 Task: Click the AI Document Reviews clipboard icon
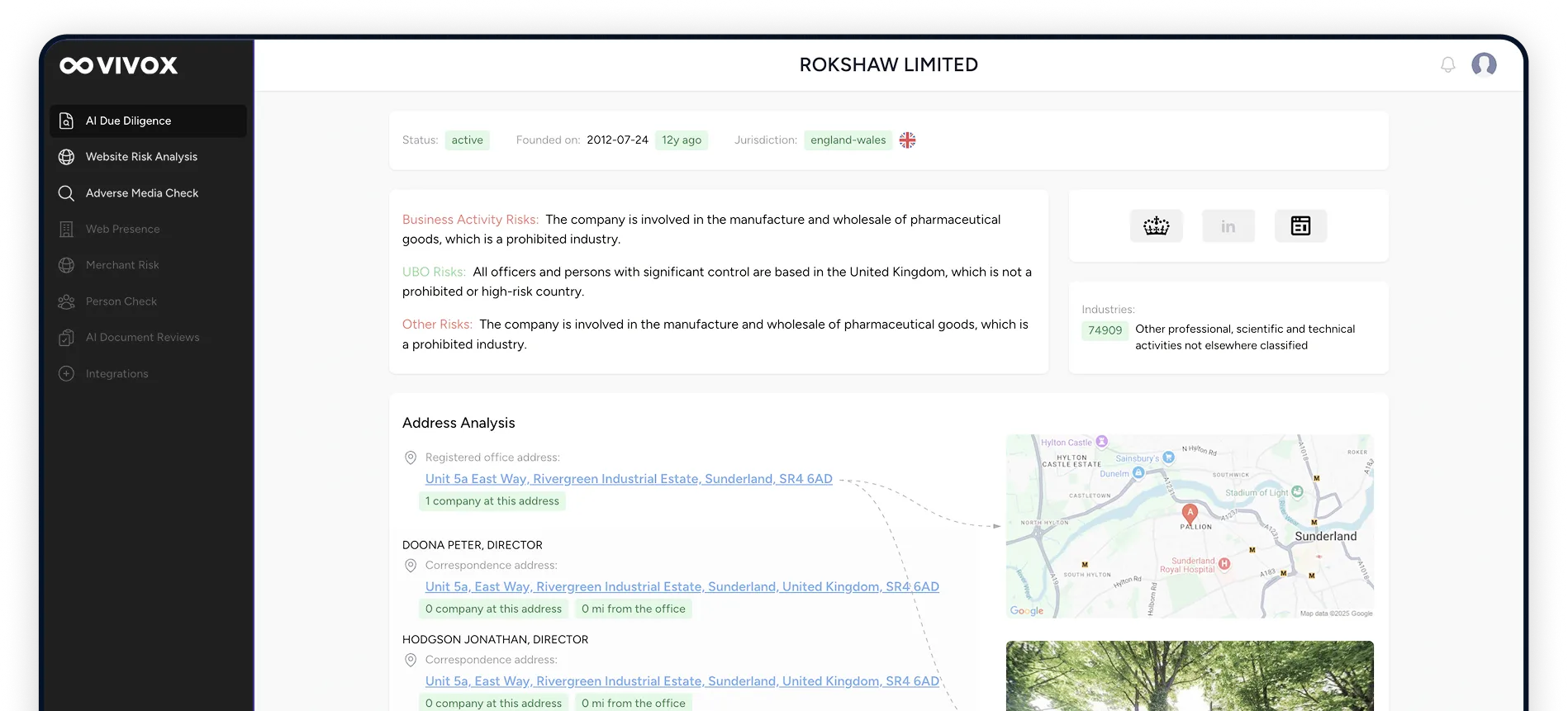pyautogui.click(x=67, y=337)
